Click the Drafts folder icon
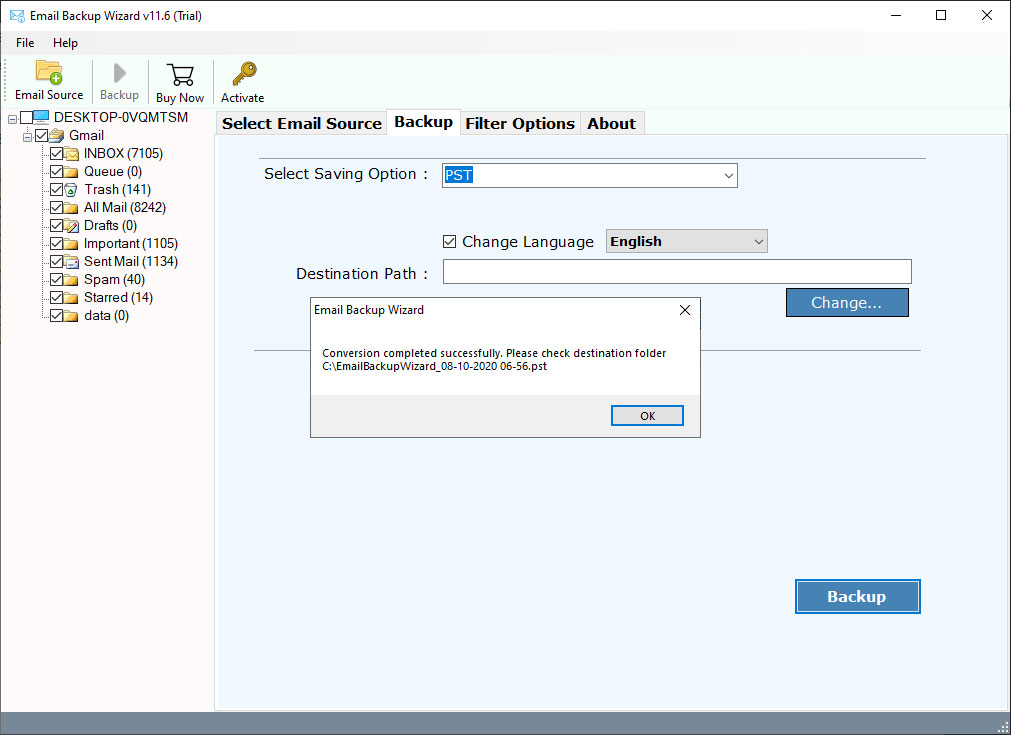 (x=72, y=226)
